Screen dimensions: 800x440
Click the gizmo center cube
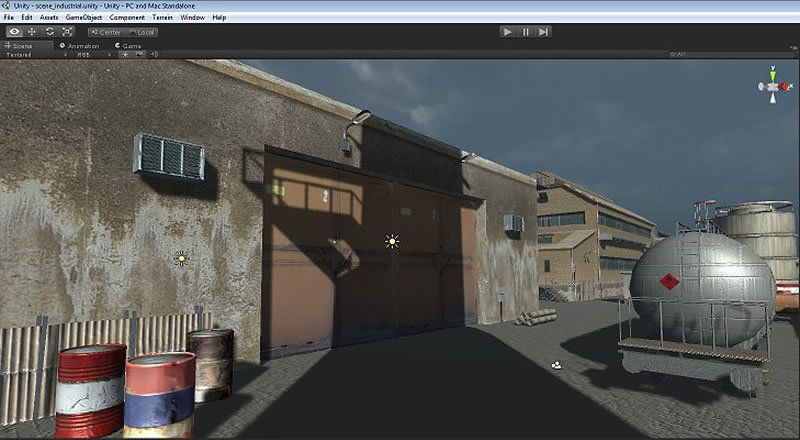773,87
